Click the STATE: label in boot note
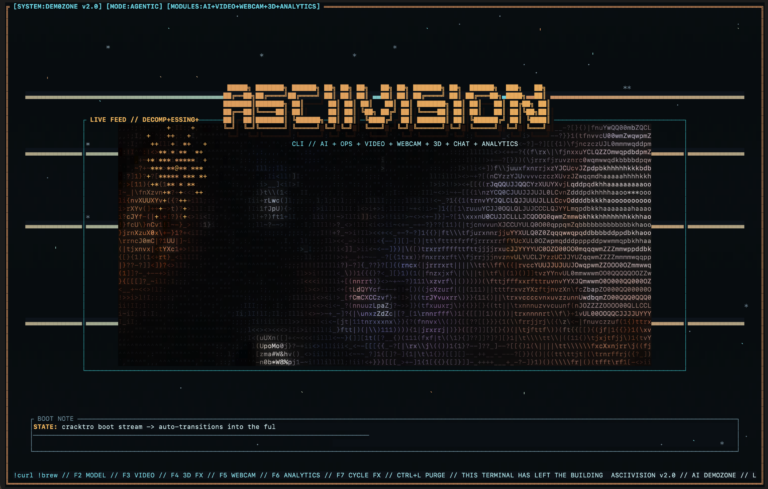The width and height of the screenshot is (768, 489). (x=45, y=427)
